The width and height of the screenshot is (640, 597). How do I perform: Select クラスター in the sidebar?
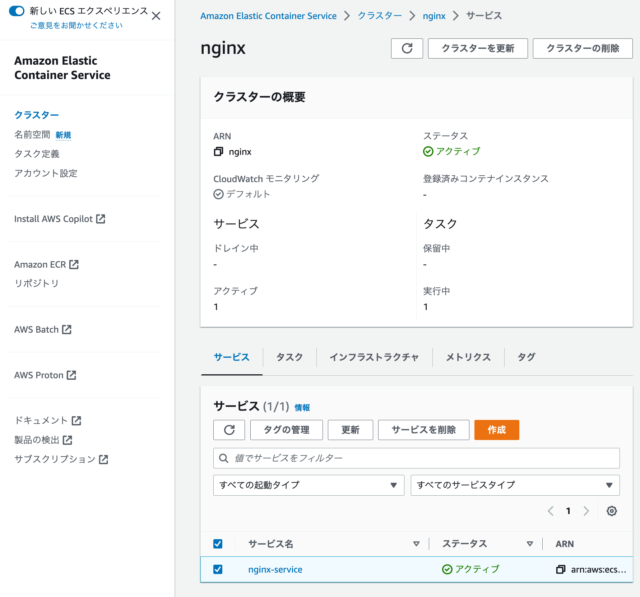(x=37, y=115)
